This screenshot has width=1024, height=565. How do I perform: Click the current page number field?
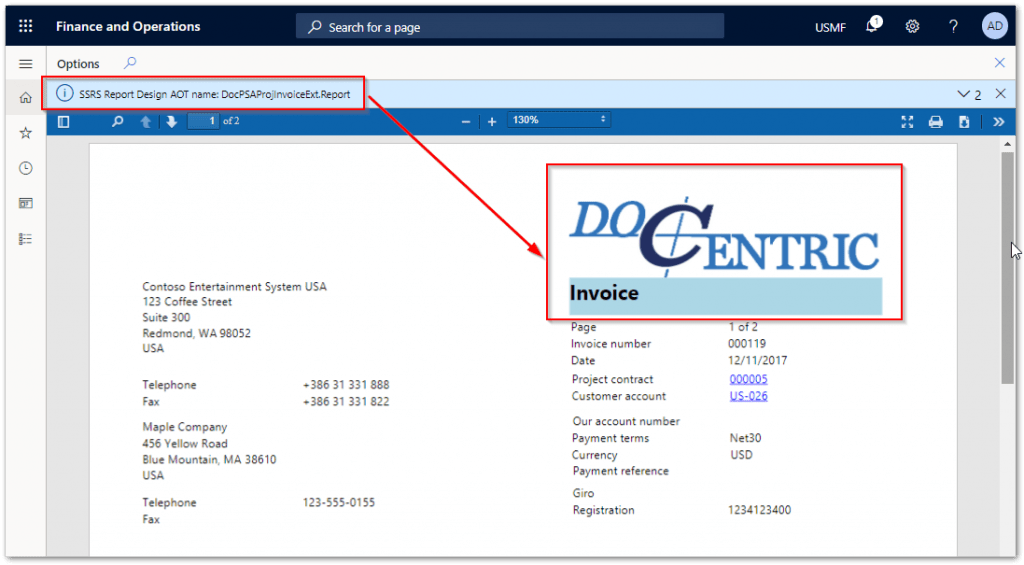[203, 121]
